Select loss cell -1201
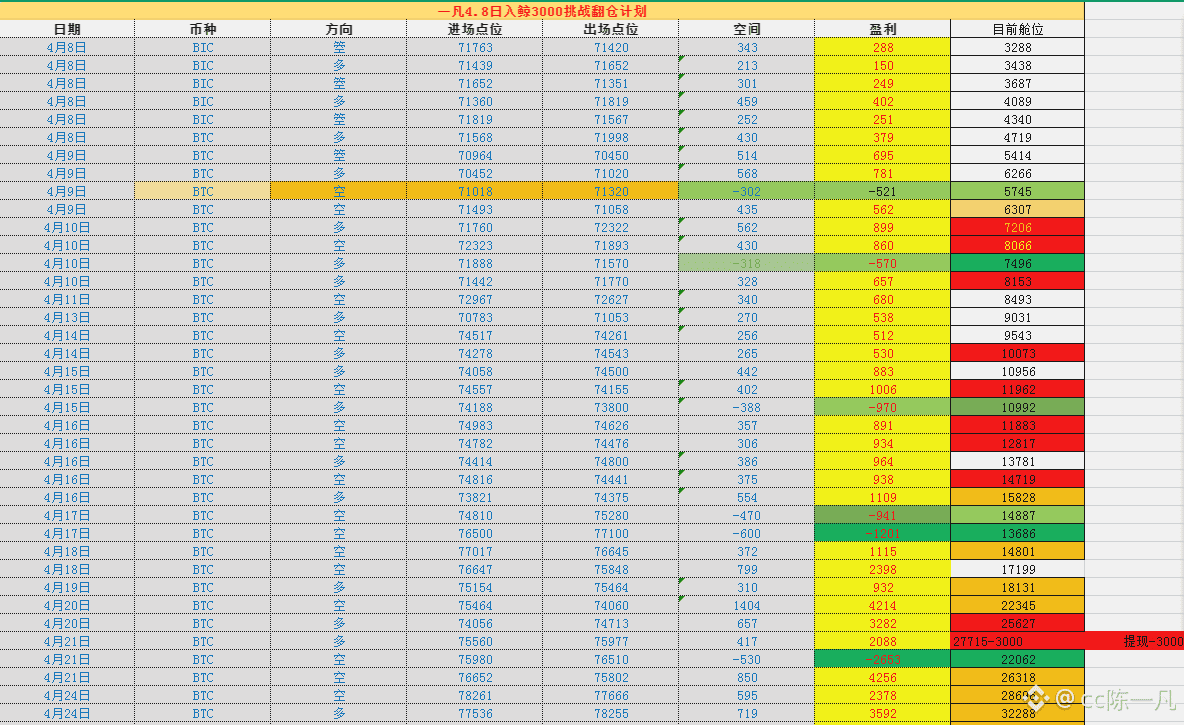The width and height of the screenshot is (1184, 725). click(x=882, y=533)
